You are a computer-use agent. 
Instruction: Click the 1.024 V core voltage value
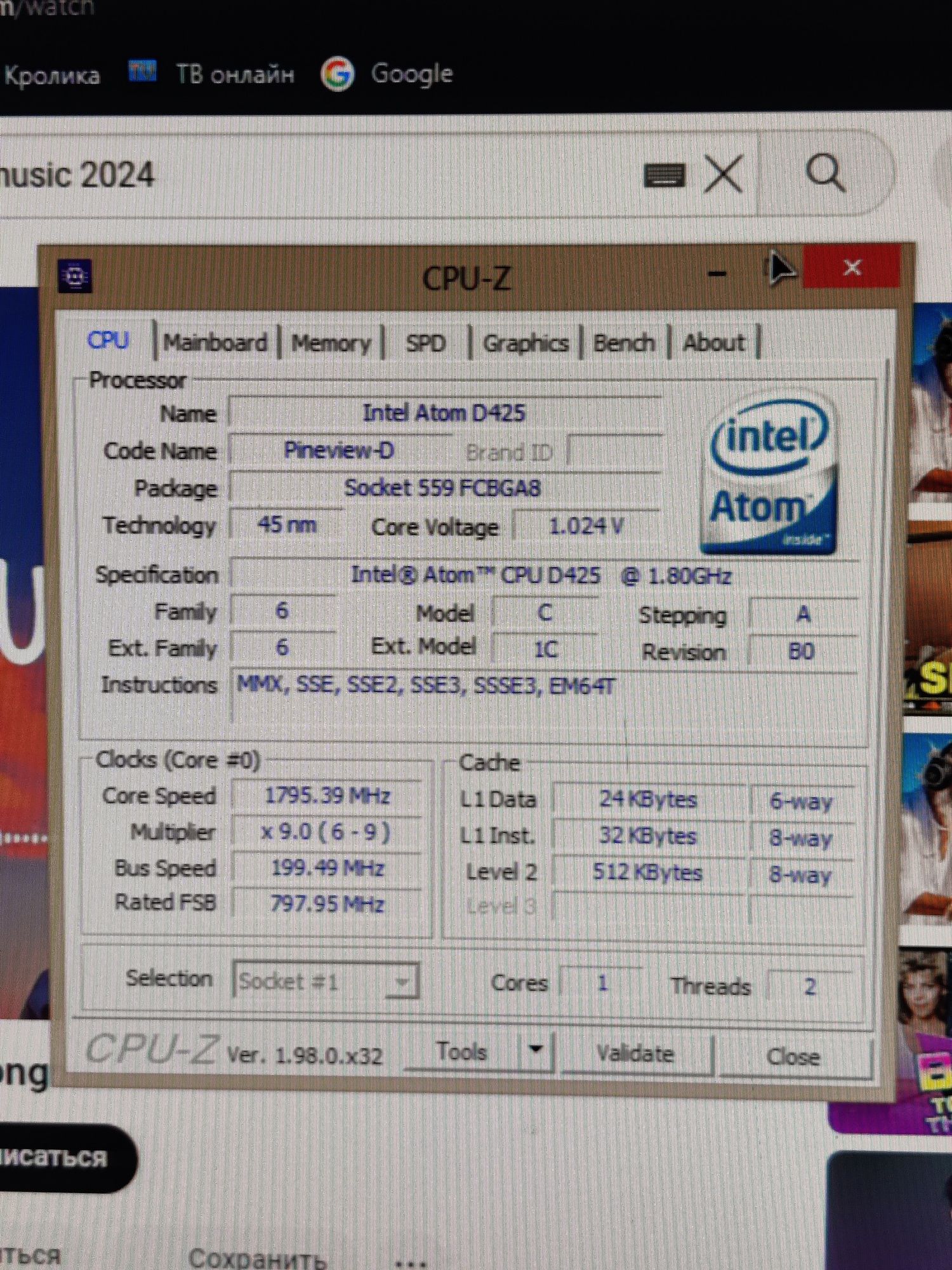586,526
